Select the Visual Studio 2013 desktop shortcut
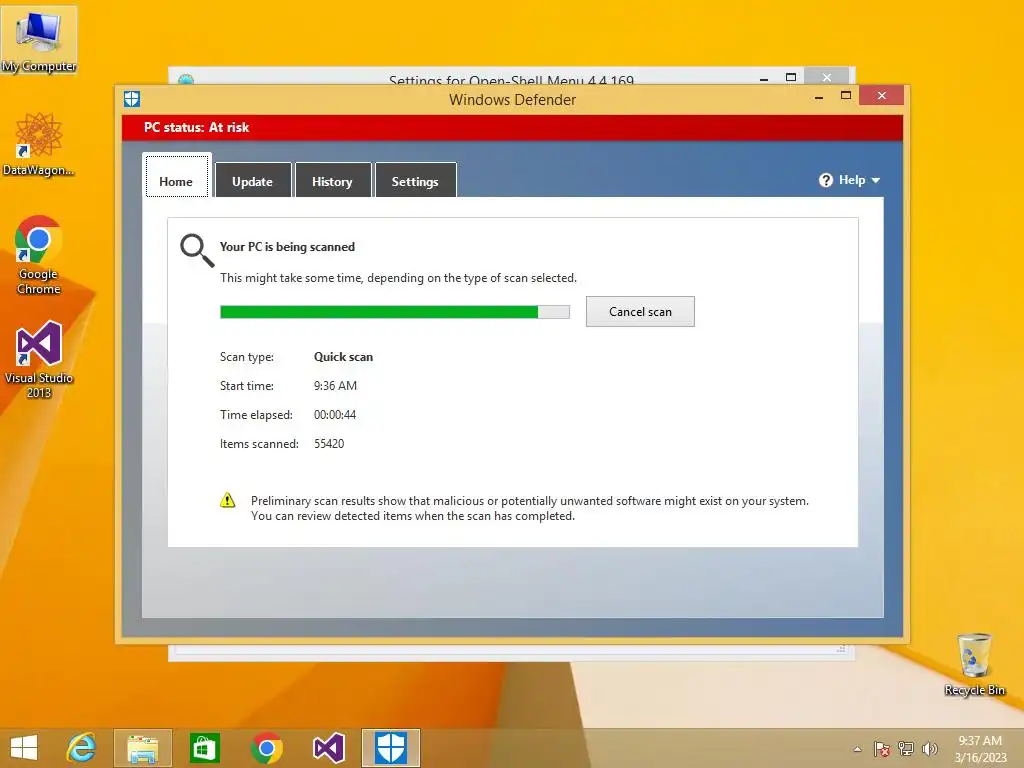 38,359
